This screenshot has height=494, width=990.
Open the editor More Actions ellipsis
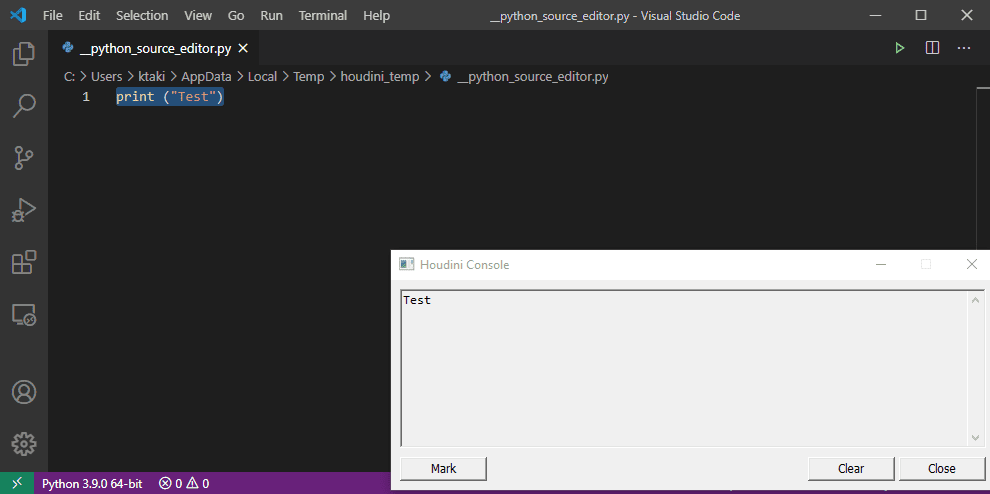tap(963, 48)
